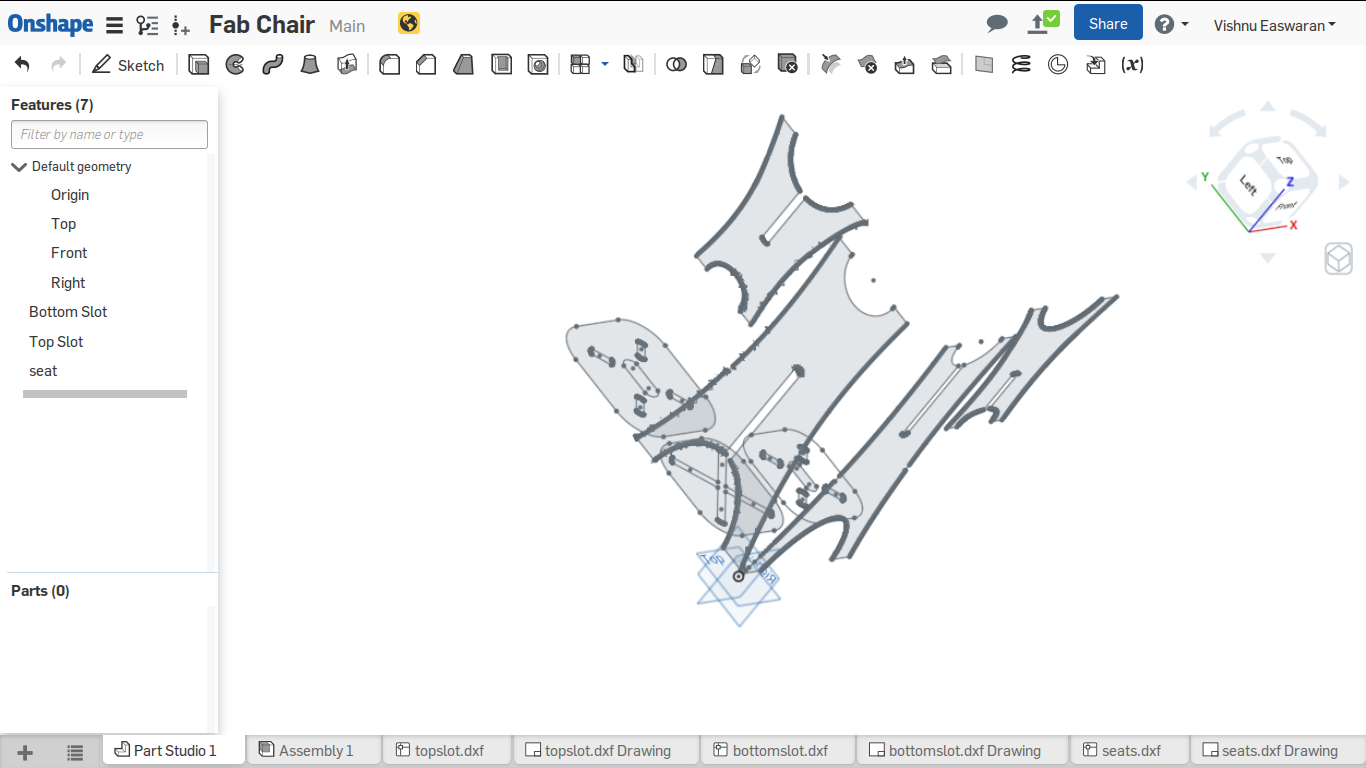Click the Fab Chair document title
The width and height of the screenshot is (1366, 768).
click(262, 25)
